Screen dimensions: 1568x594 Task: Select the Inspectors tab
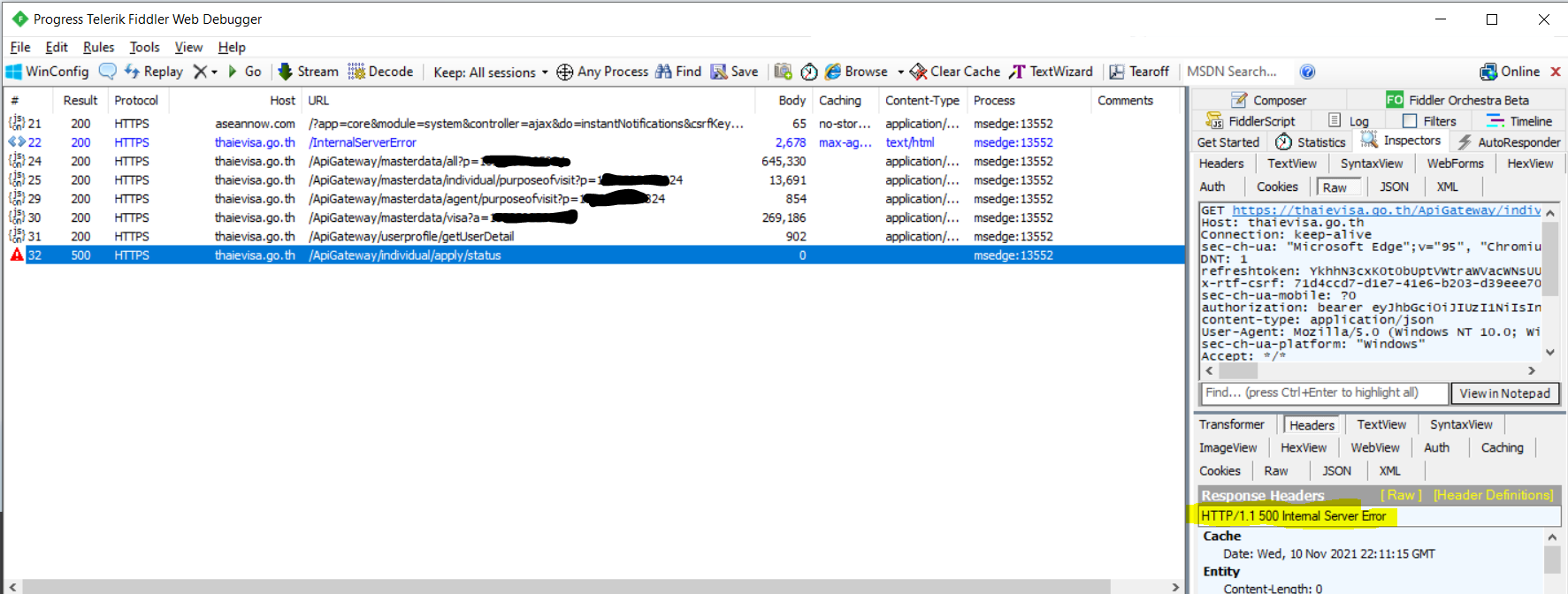tap(1401, 141)
